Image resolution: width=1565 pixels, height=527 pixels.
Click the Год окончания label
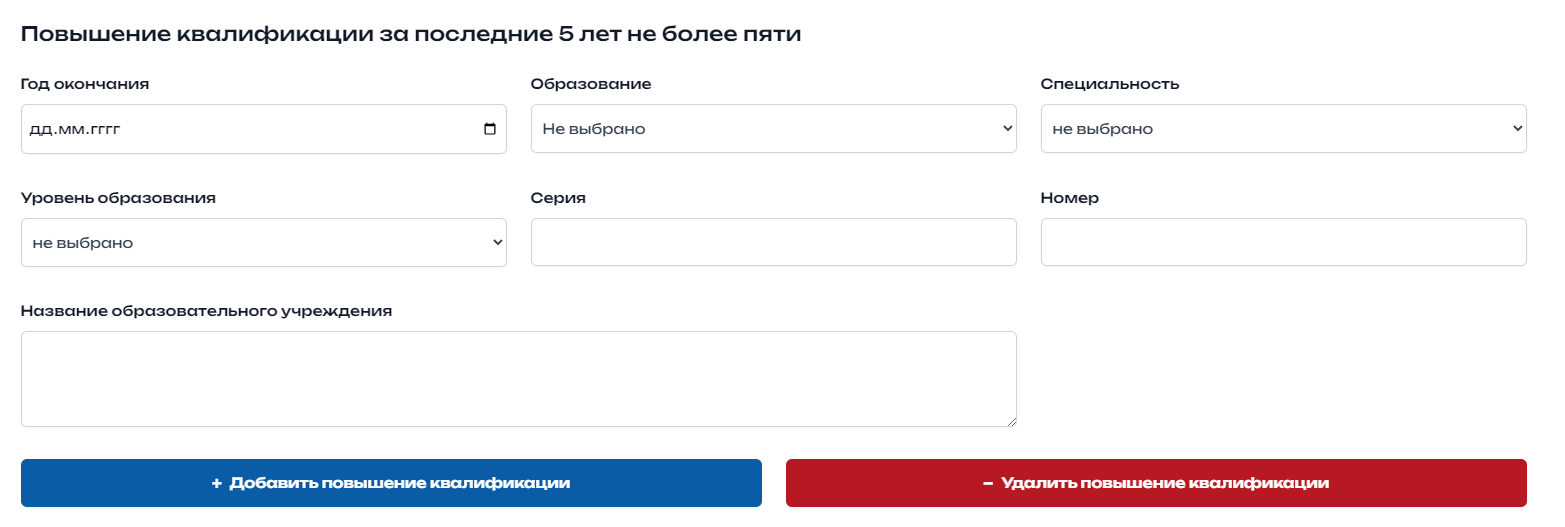[85, 85]
